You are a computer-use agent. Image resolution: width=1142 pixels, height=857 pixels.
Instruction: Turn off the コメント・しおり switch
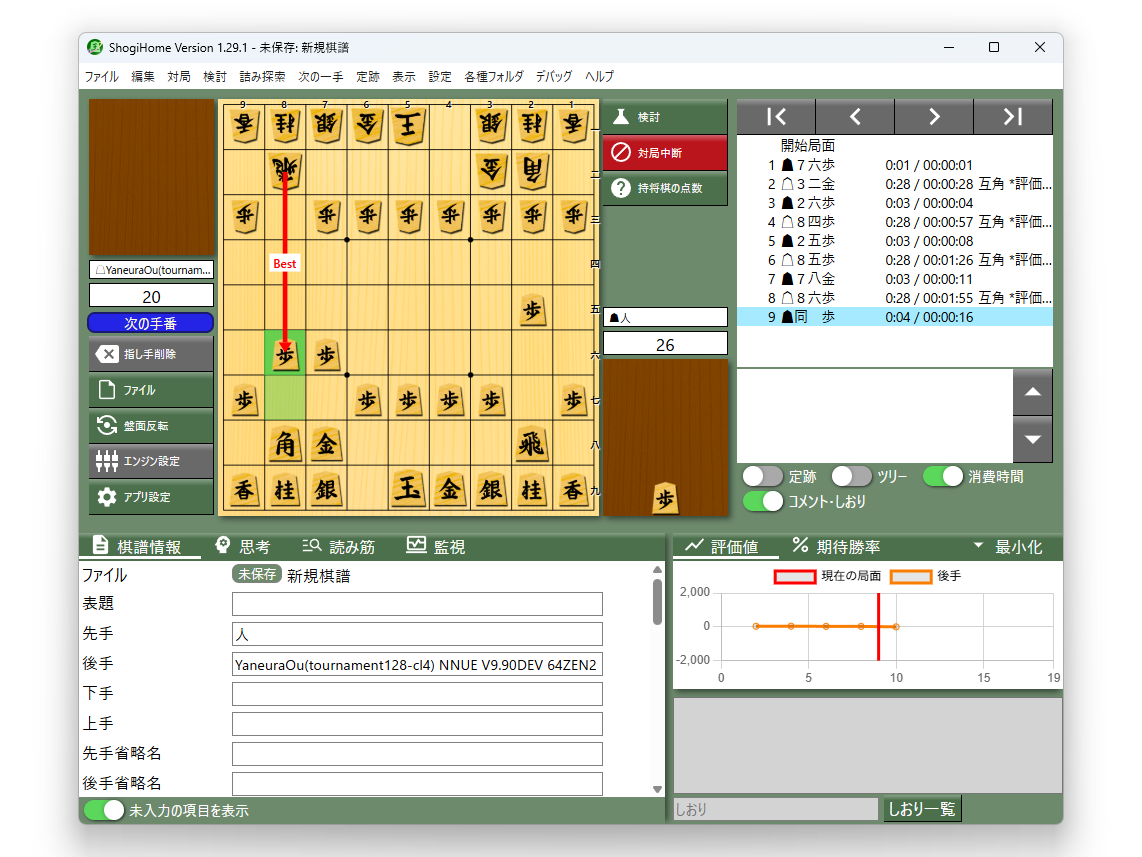tap(763, 501)
